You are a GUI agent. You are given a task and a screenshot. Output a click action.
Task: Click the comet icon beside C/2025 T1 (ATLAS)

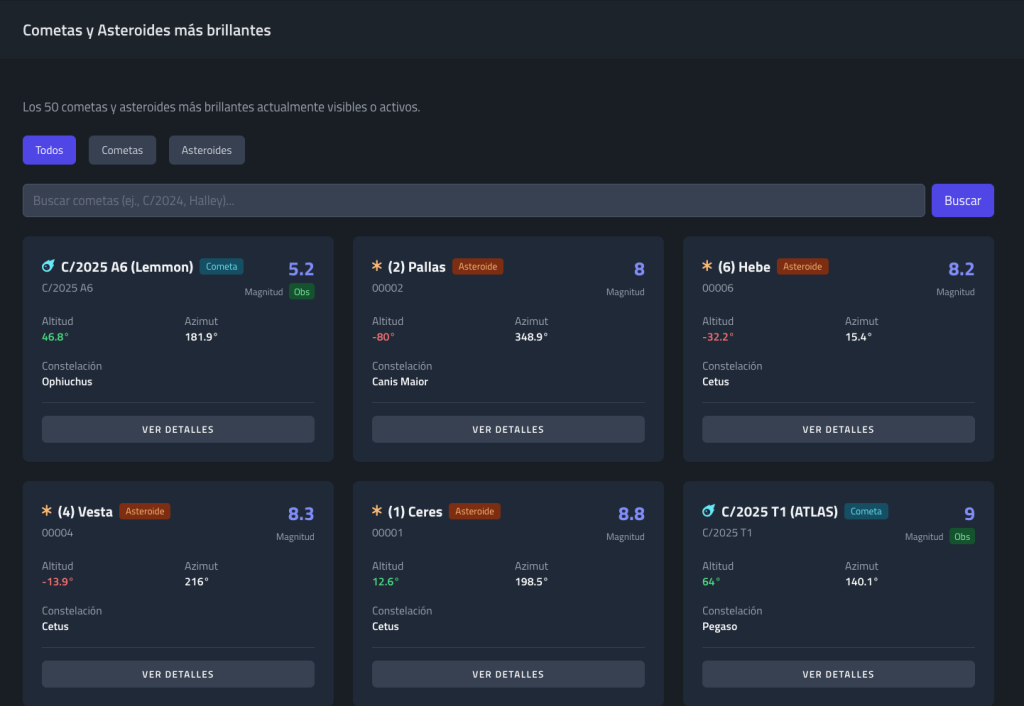coord(709,511)
